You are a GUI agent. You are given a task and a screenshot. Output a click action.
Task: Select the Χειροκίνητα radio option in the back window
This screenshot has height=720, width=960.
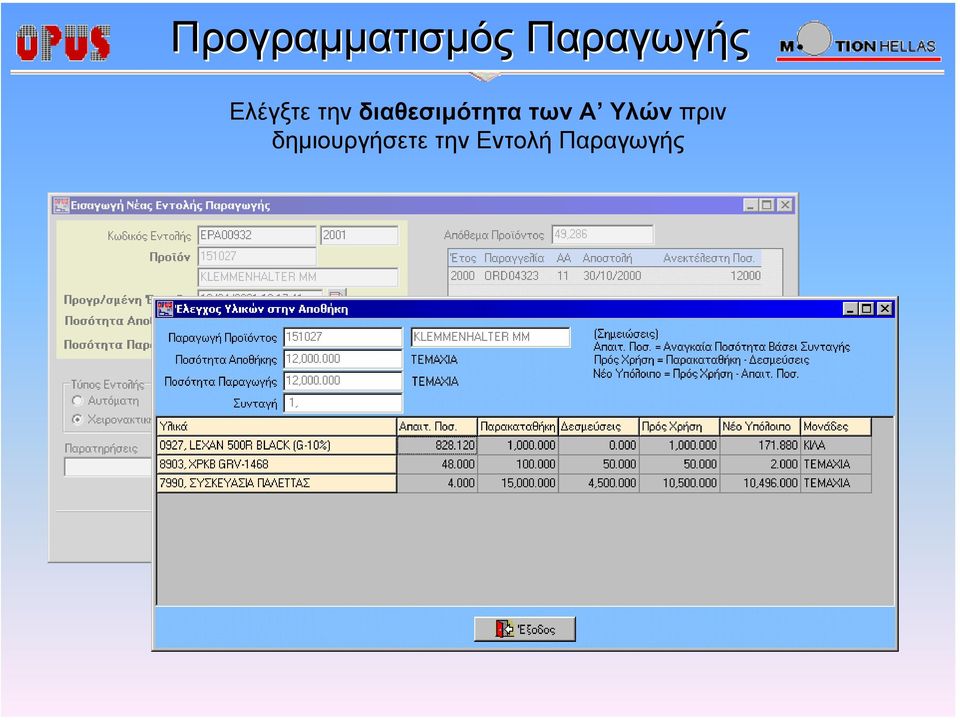coord(77,419)
